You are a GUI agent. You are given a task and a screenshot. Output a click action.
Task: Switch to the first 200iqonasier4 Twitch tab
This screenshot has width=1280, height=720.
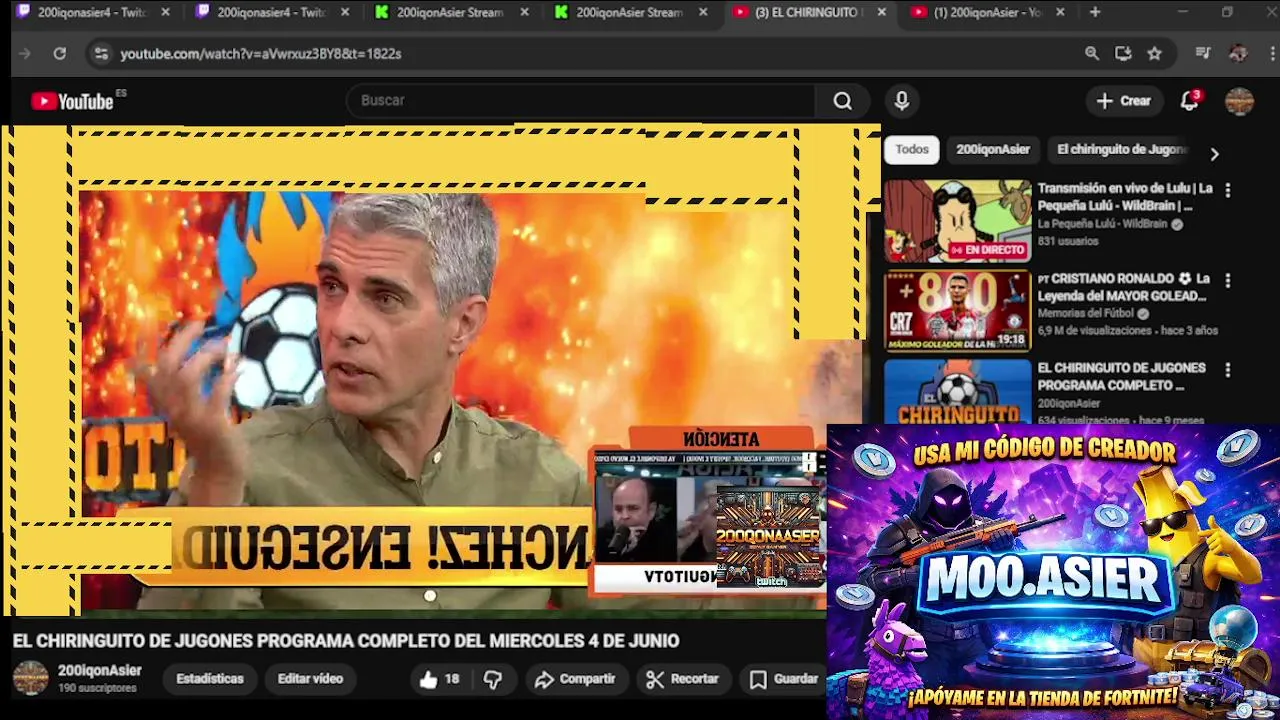pyautogui.click(x=90, y=12)
